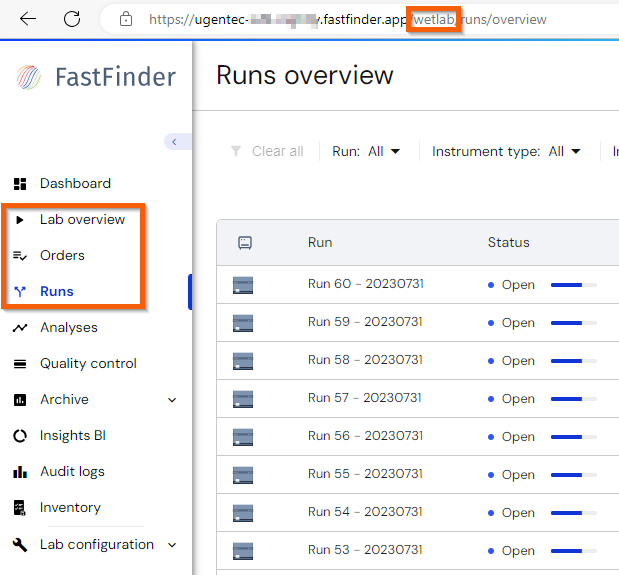619x575 pixels.
Task: Click progress bar of Run 54
Action: pyautogui.click(x=574, y=513)
